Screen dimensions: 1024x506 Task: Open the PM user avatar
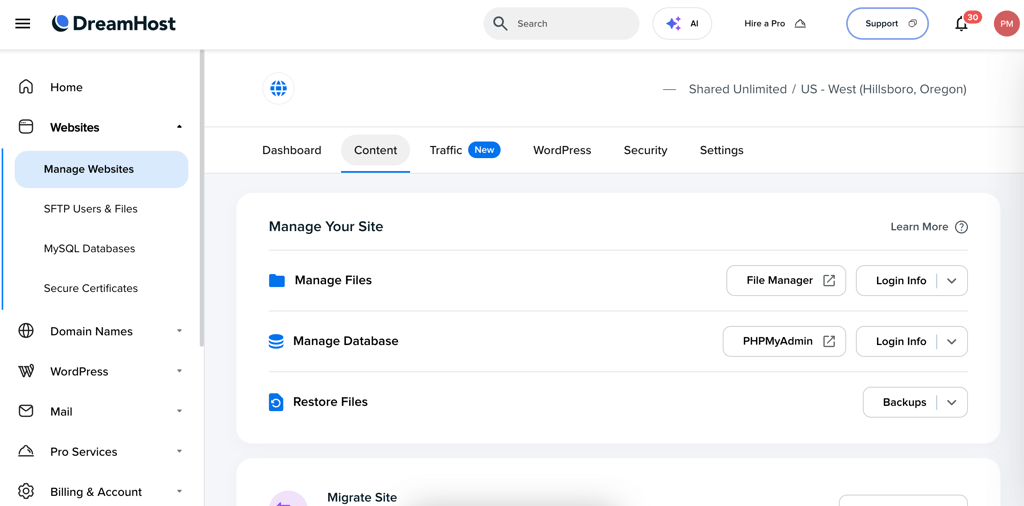(1006, 24)
